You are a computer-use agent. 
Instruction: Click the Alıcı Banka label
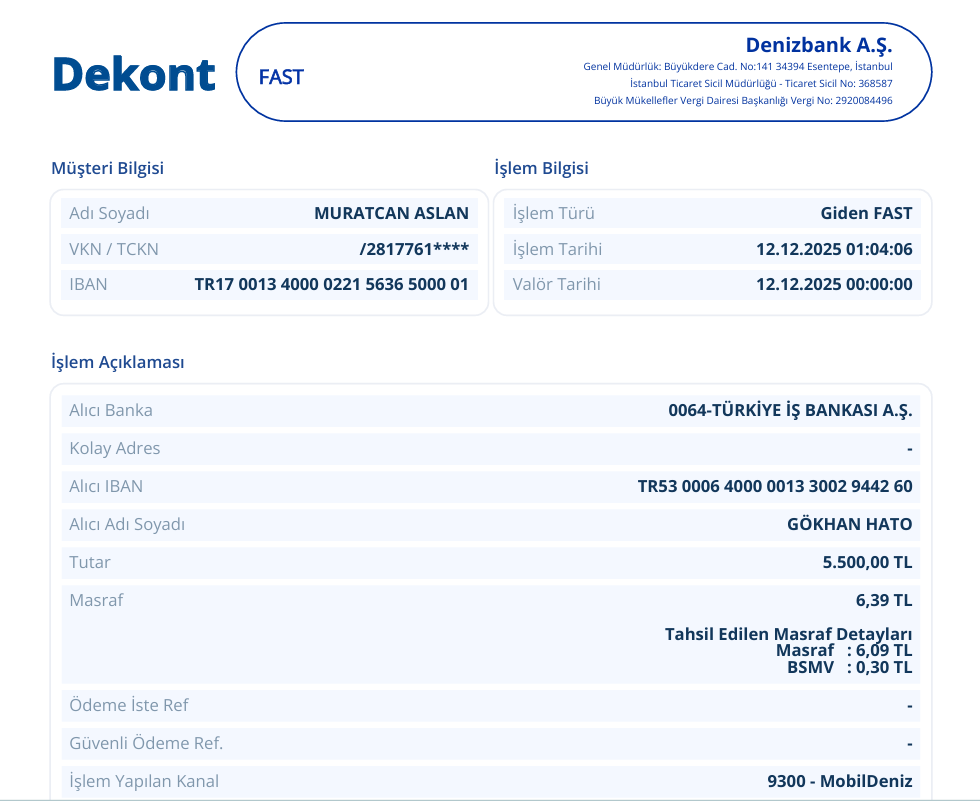coord(111,410)
